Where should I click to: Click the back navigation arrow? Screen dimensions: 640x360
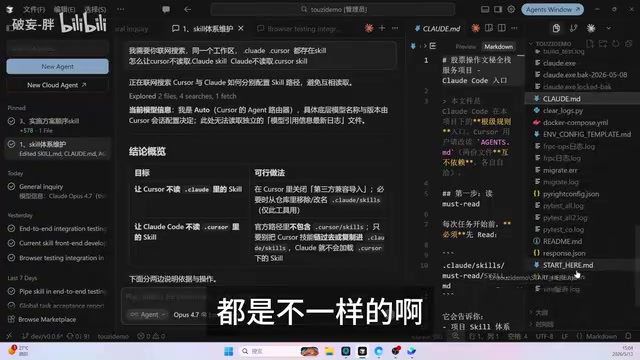click(187, 9)
